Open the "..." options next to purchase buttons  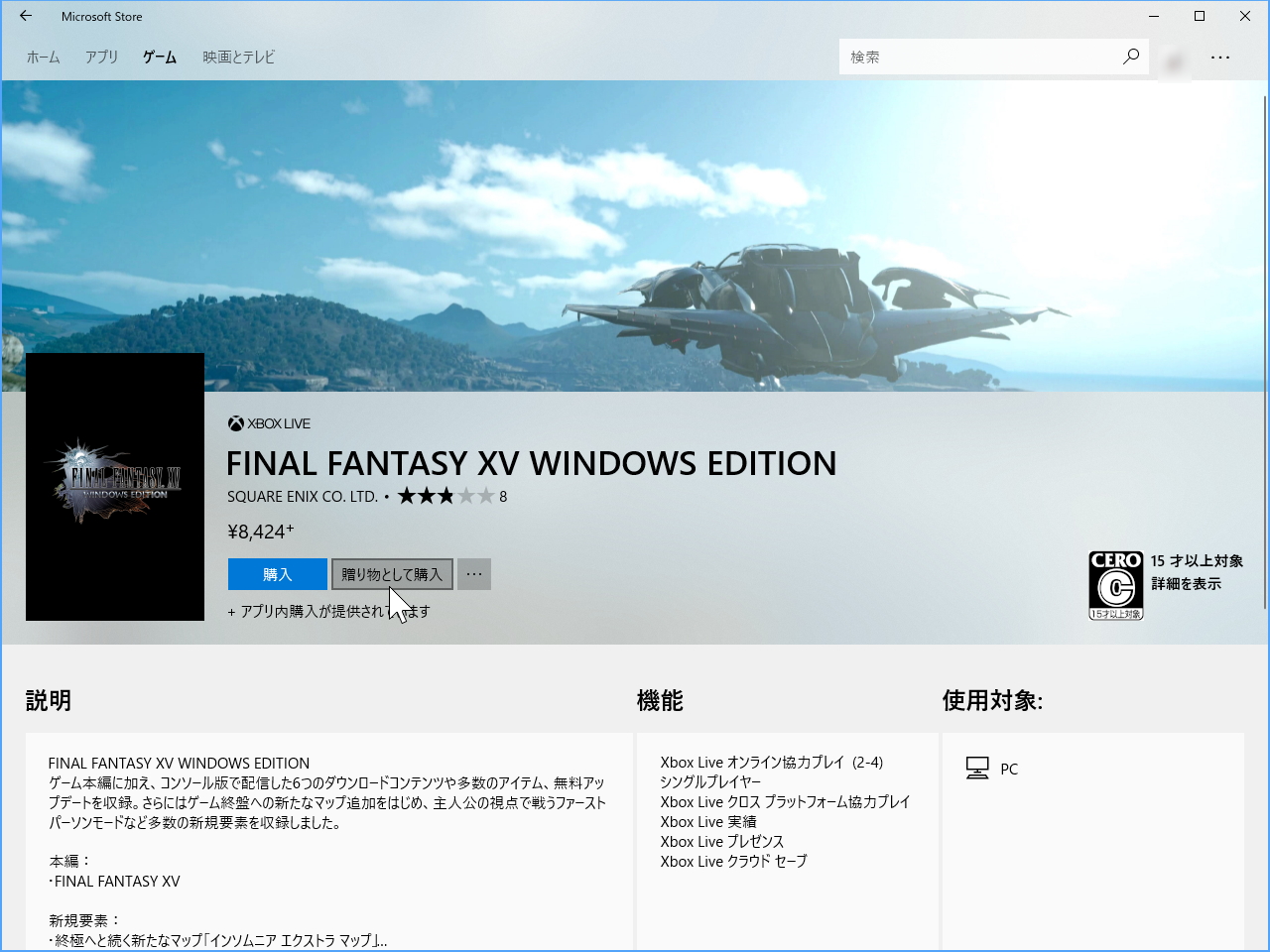473,574
